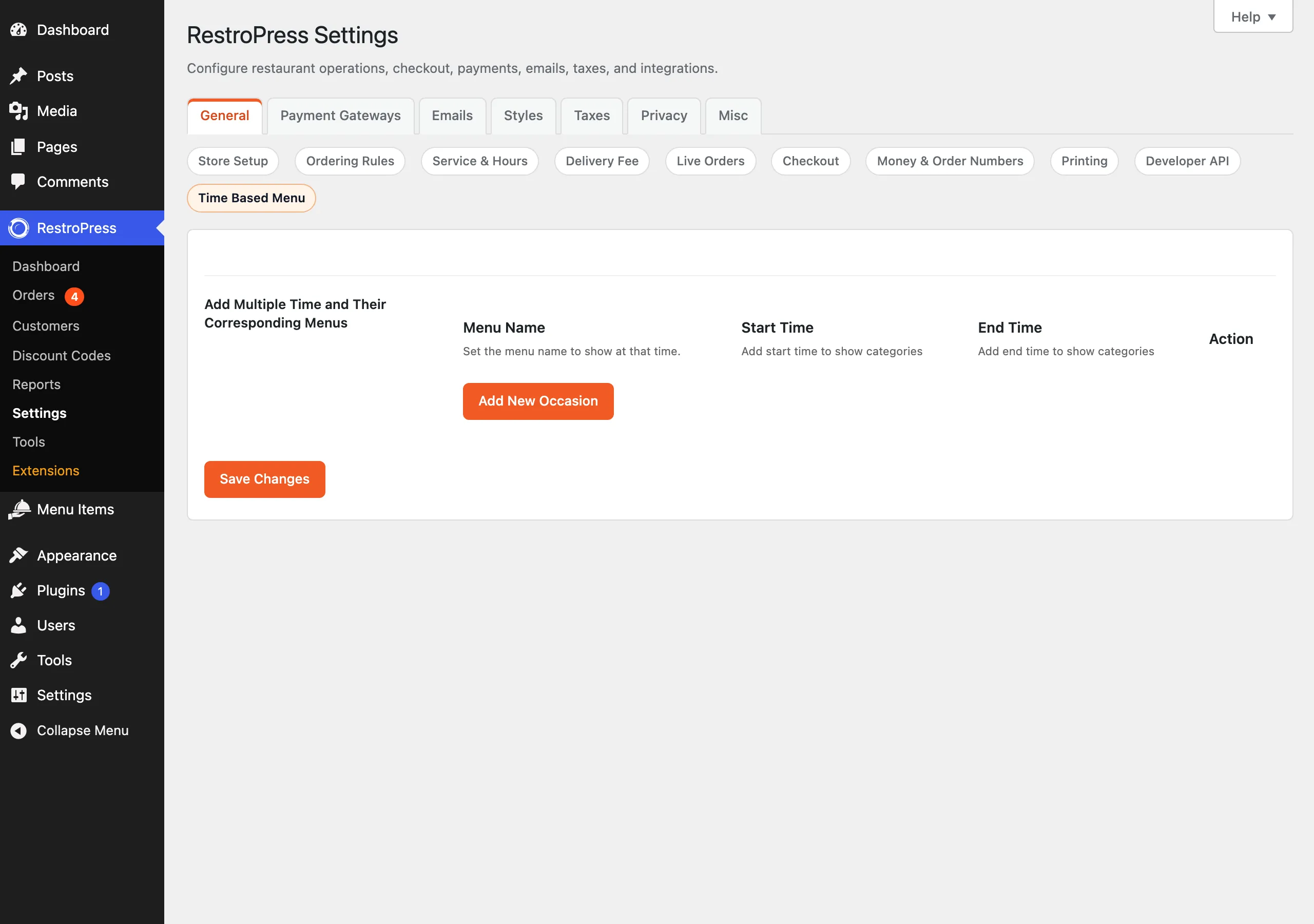This screenshot has height=924, width=1314.
Task: Switch to the Payment Gateways tab
Action: pos(340,115)
